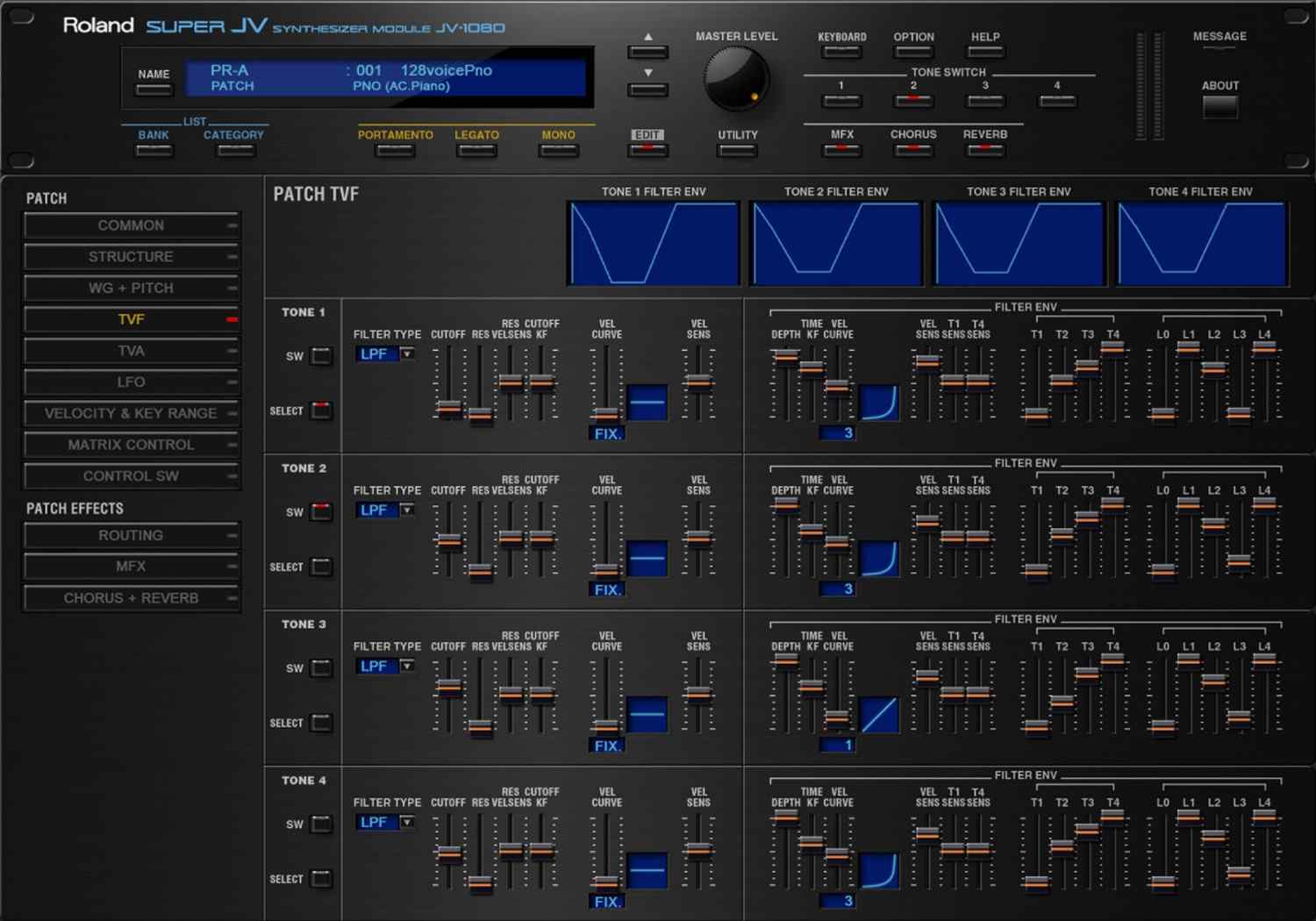
Task: Turn on LEGATO mode
Action: [x=476, y=150]
